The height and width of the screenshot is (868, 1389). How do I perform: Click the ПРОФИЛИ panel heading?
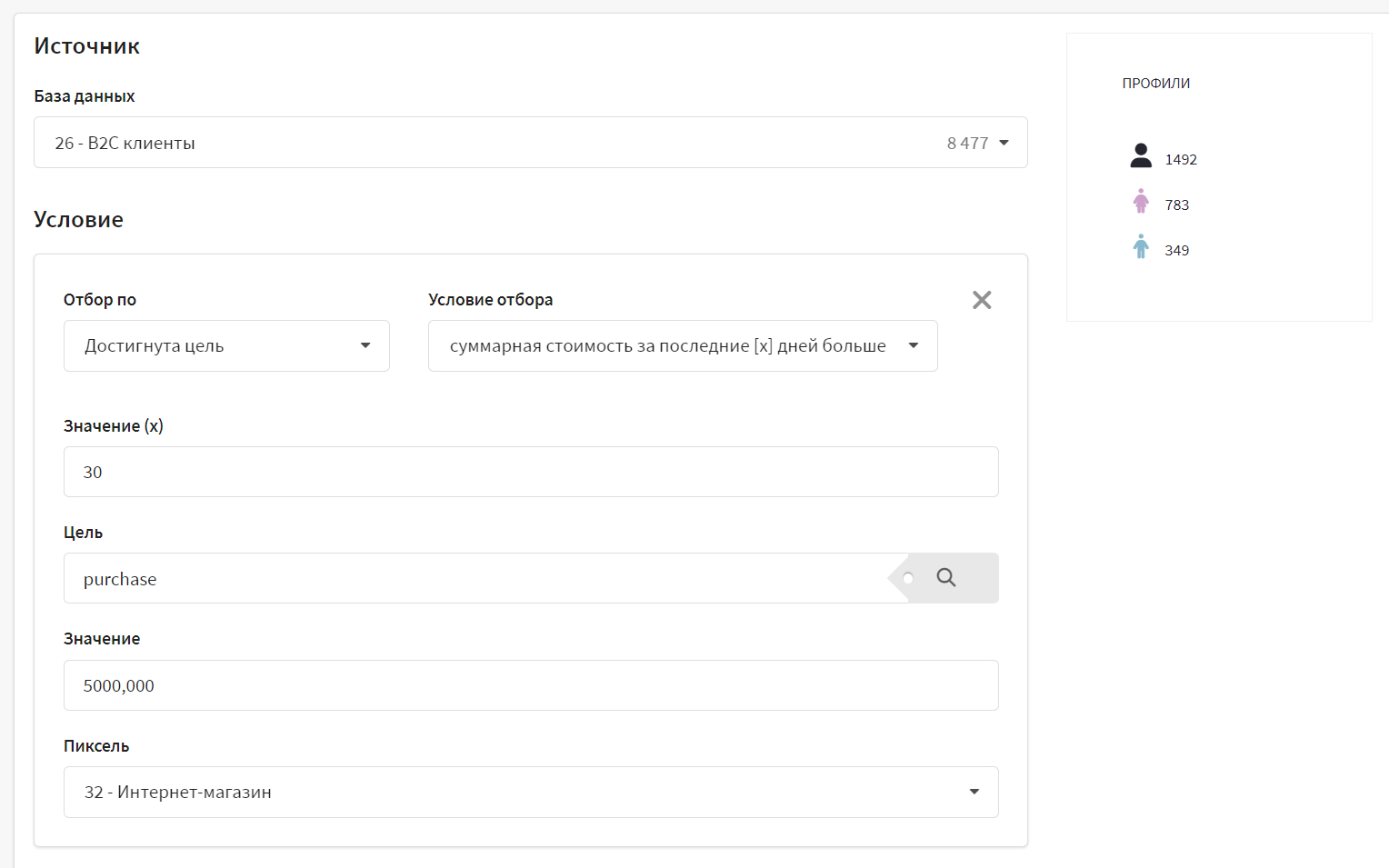[1155, 84]
